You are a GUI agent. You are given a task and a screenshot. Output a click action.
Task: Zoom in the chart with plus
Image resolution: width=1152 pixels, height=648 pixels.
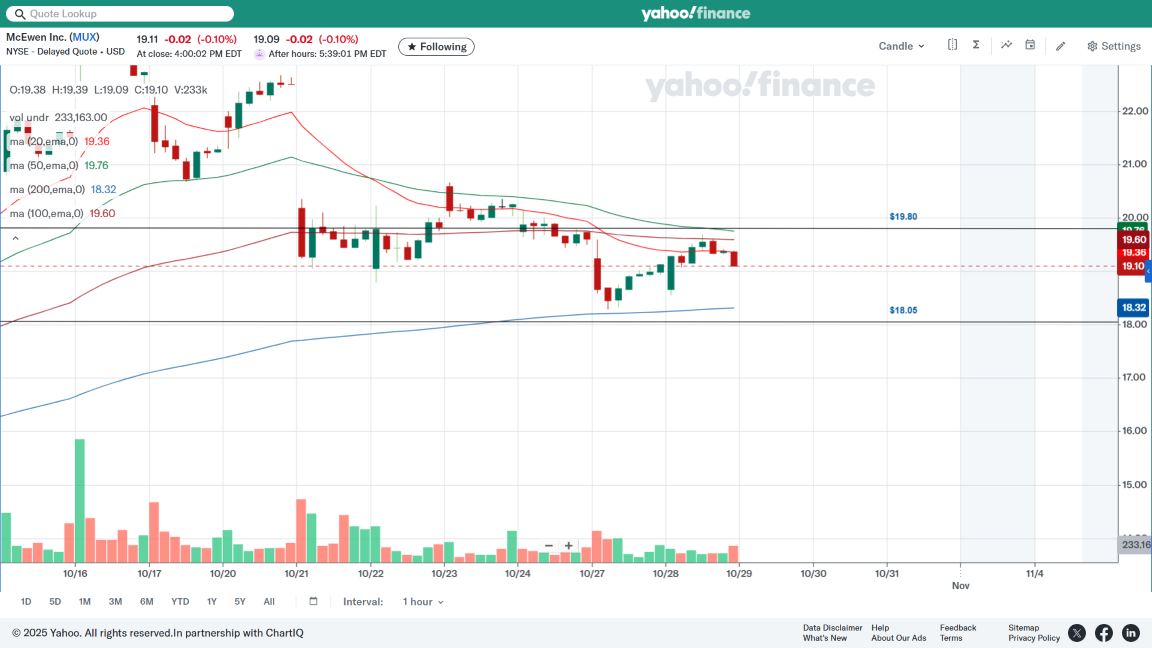569,545
